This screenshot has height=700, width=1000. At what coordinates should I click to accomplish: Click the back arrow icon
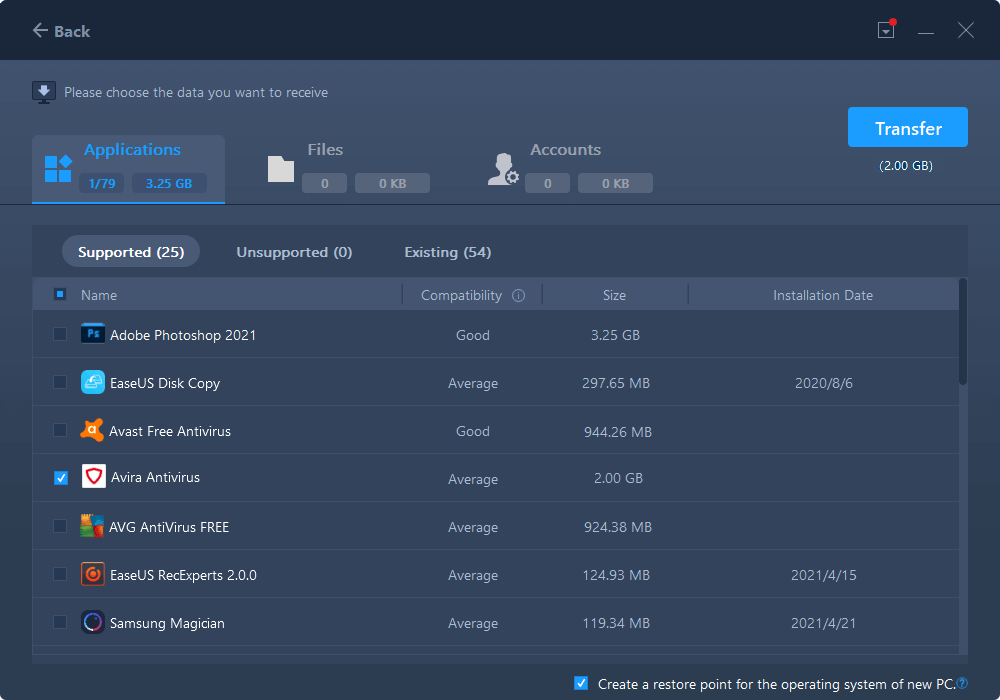pyautogui.click(x=40, y=30)
